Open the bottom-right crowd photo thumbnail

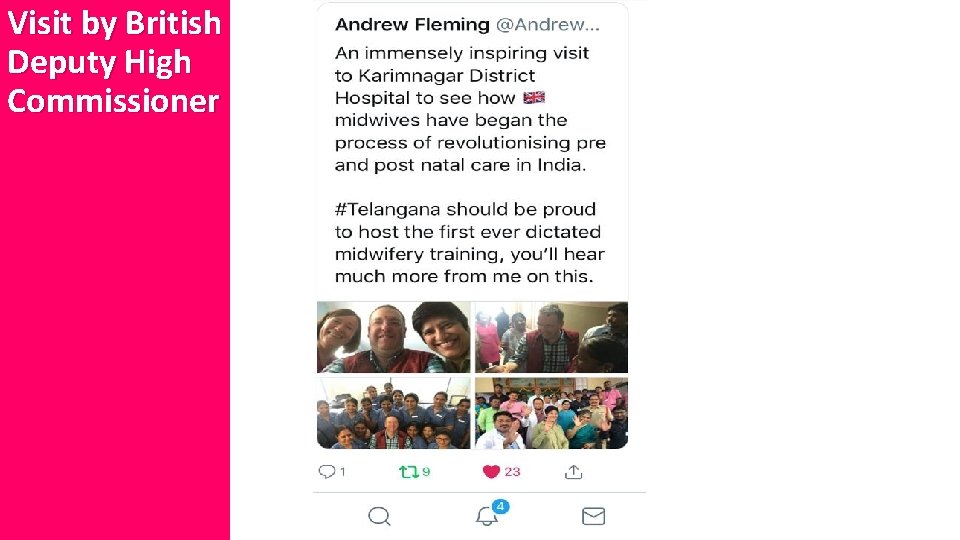552,413
